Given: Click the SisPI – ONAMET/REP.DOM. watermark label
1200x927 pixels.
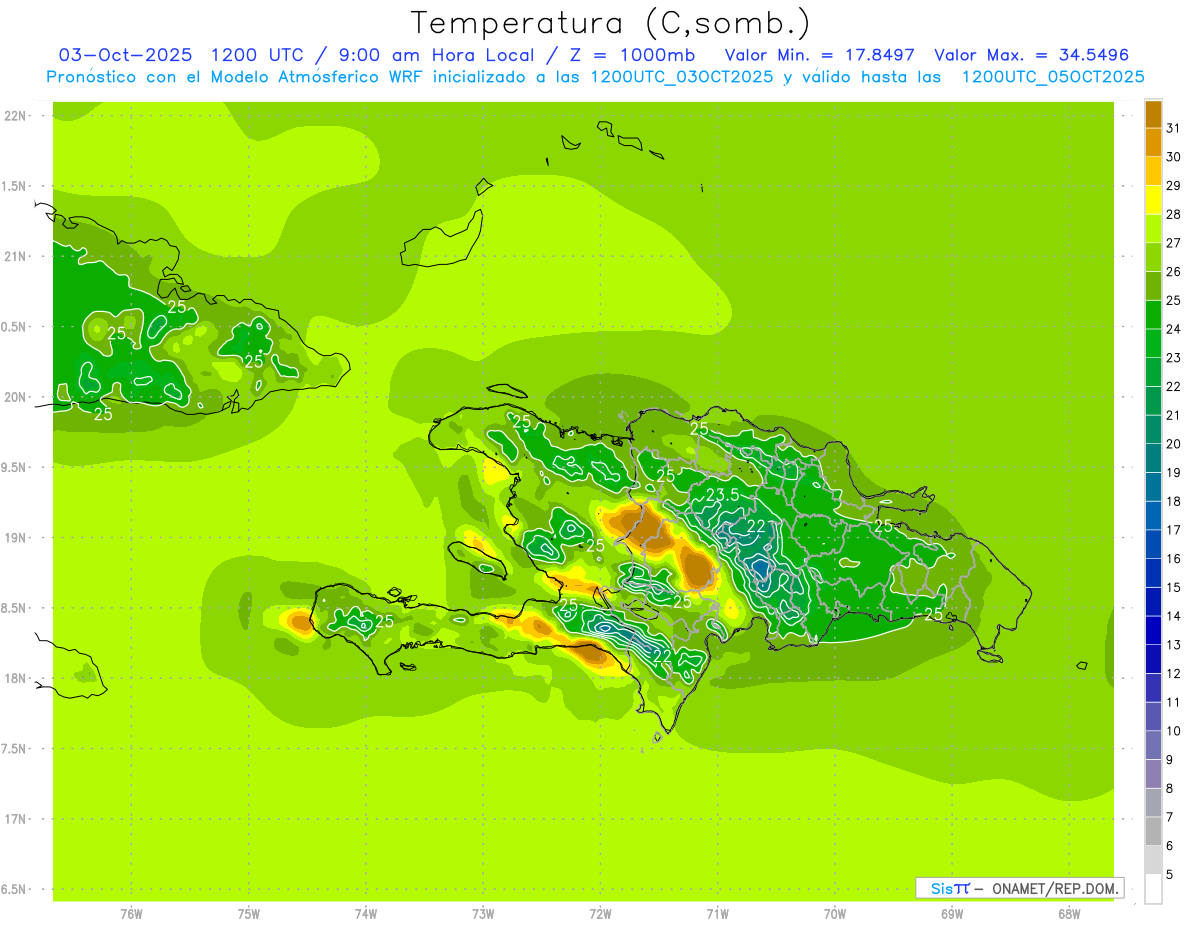Looking at the screenshot, I should pos(1019,888).
